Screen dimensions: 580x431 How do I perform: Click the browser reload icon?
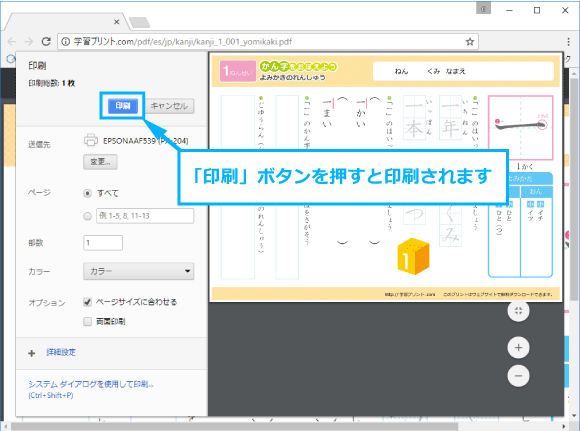46,41
